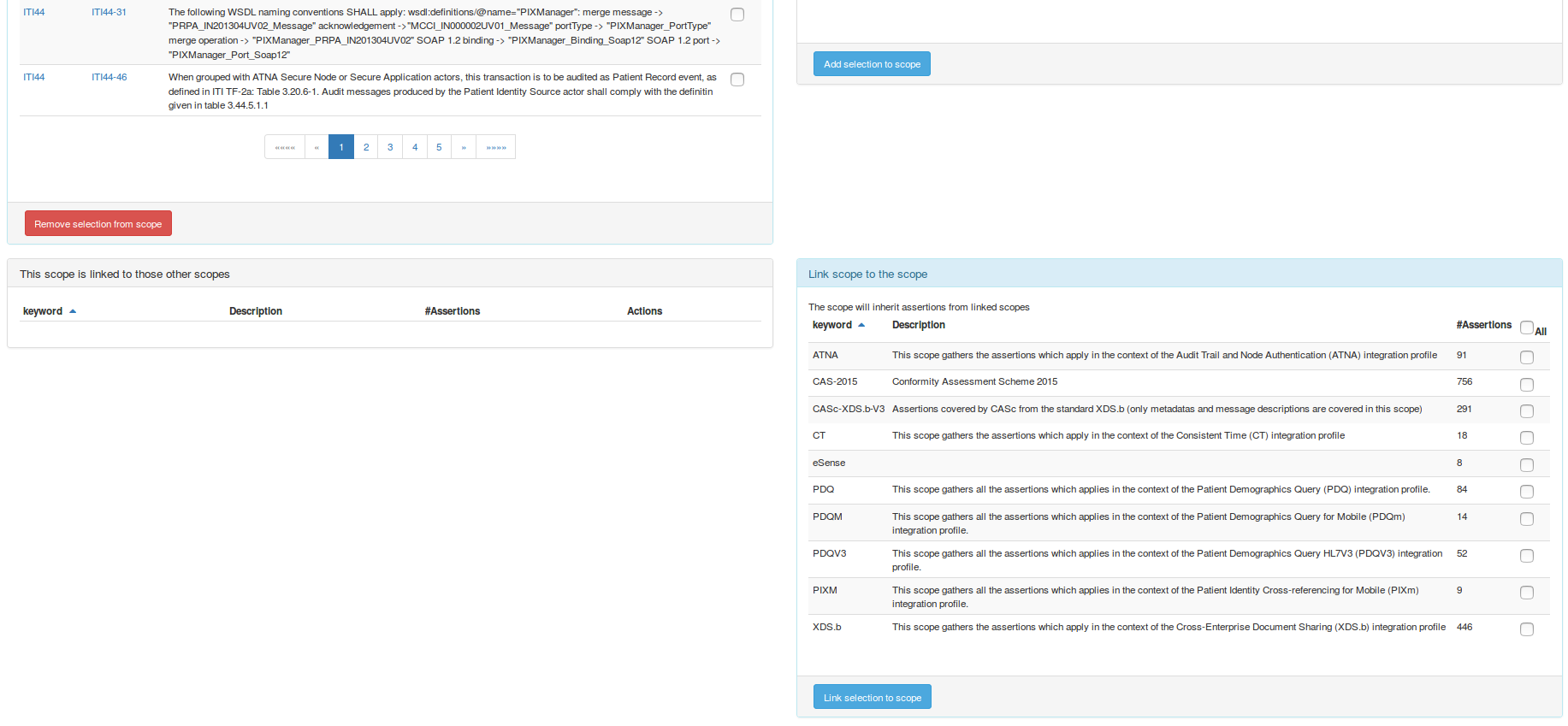Image resolution: width=1568 pixels, height=726 pixels.
Task: Check the ITI44-31 assertion checkbox
Action: pos(737,15)
